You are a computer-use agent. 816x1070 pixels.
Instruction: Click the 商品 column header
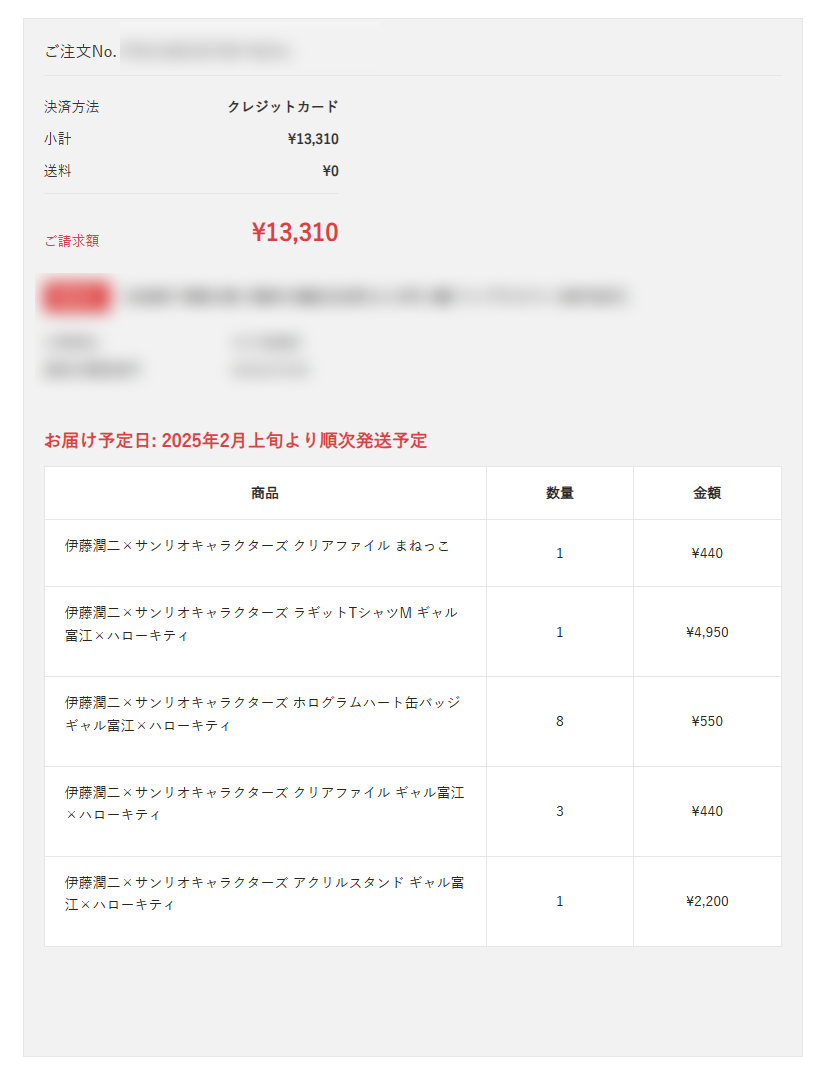point(265,493)
